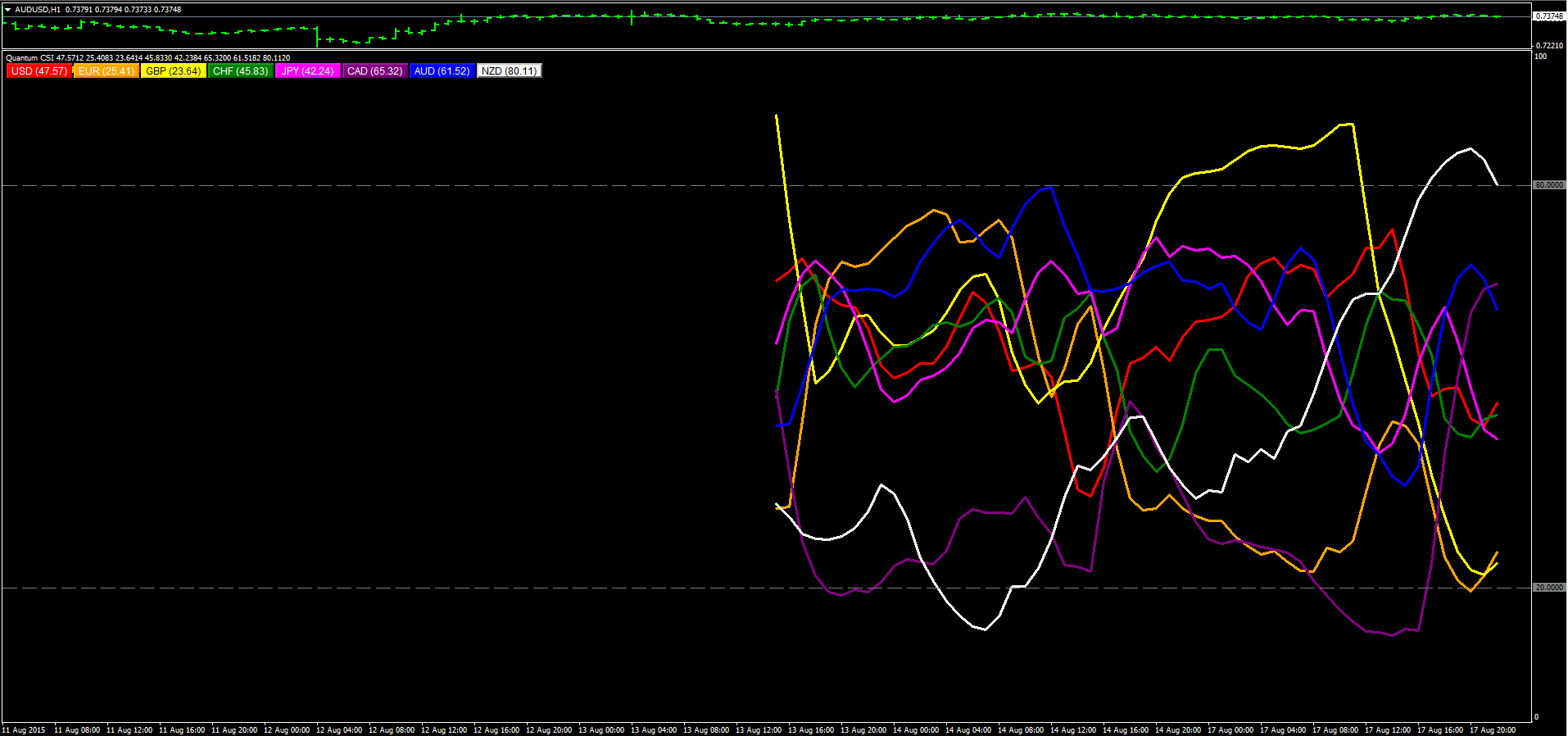Viewport: 1568px width, 736px height.
Task: Click the 0.73748 current price label
Action: pyautogui.click(x=1549, y=16)
